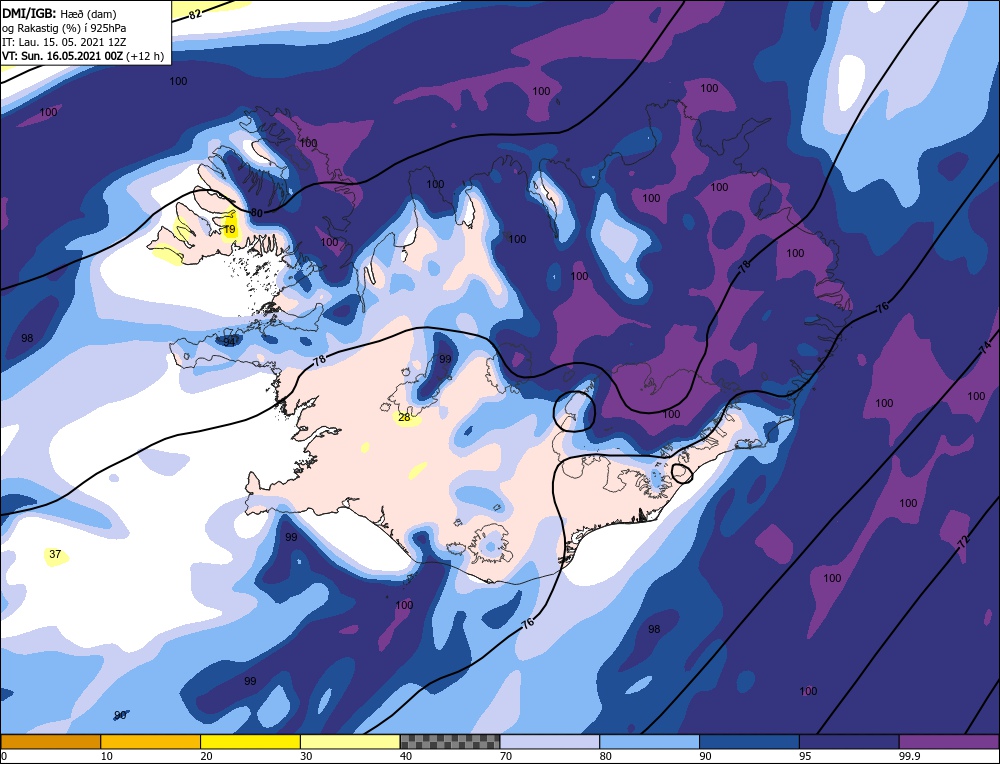Image resolution: width=1000 pixels, height=764 pixels.
Task: Click the '78' contour label in northeast Iceland
Action: (744, 267)
